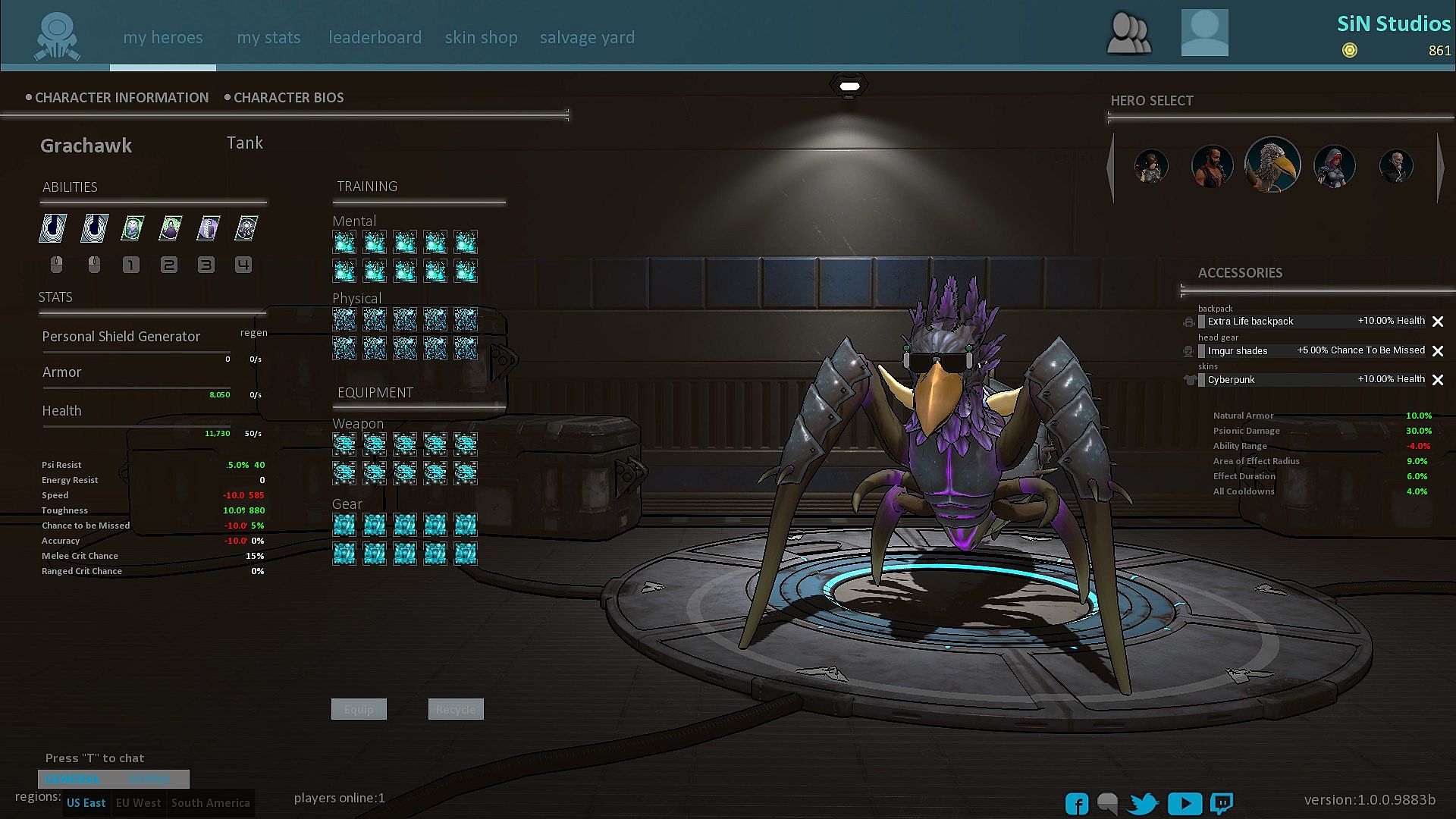Select the South America region
Screen dimensions: 1456x819
coord(210,802)
